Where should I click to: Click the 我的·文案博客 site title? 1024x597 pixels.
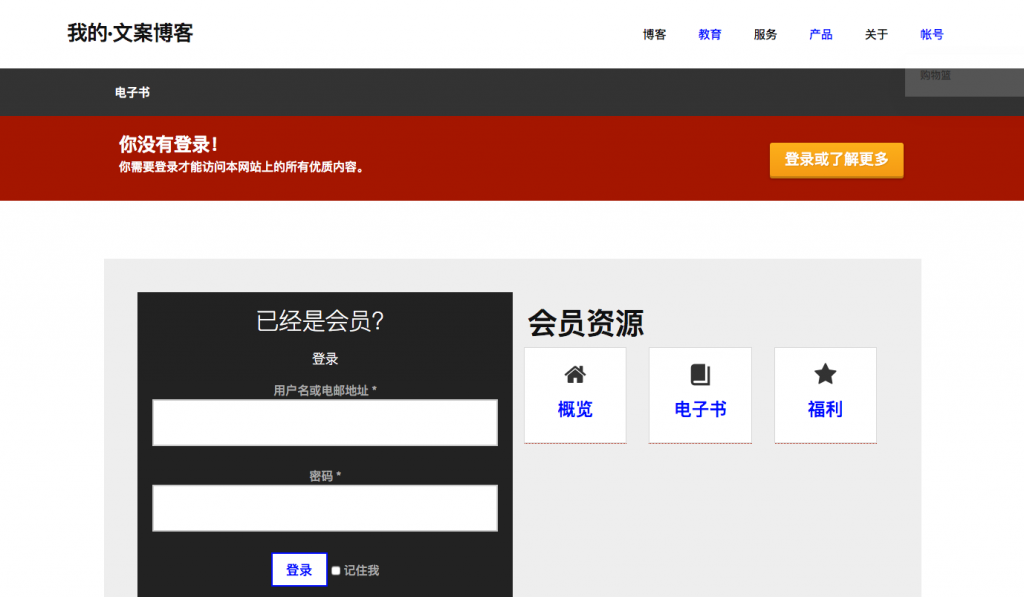[x=130, y=33]
